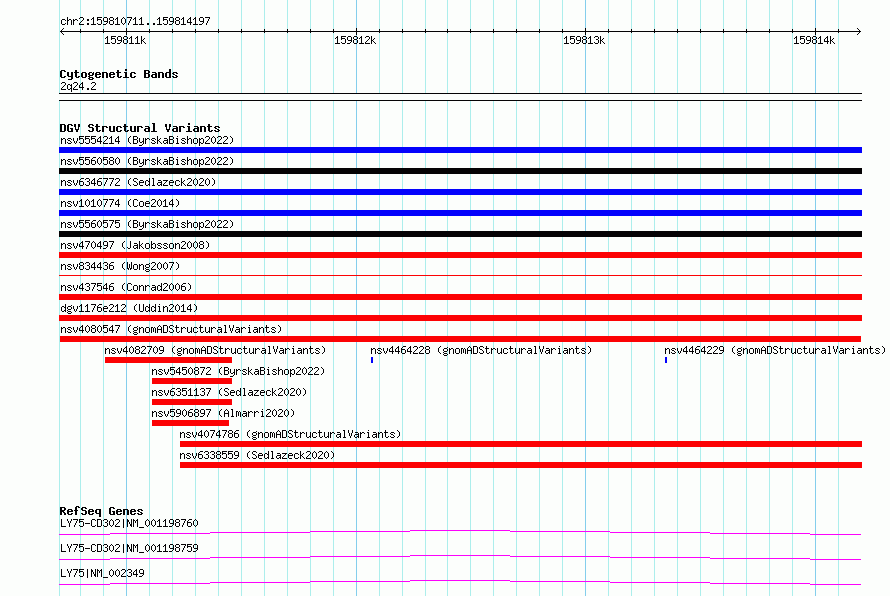This screenshot has height=596, width=890.
Task: Select the red bar under nsv4074786
Action: tap(520, 444)
